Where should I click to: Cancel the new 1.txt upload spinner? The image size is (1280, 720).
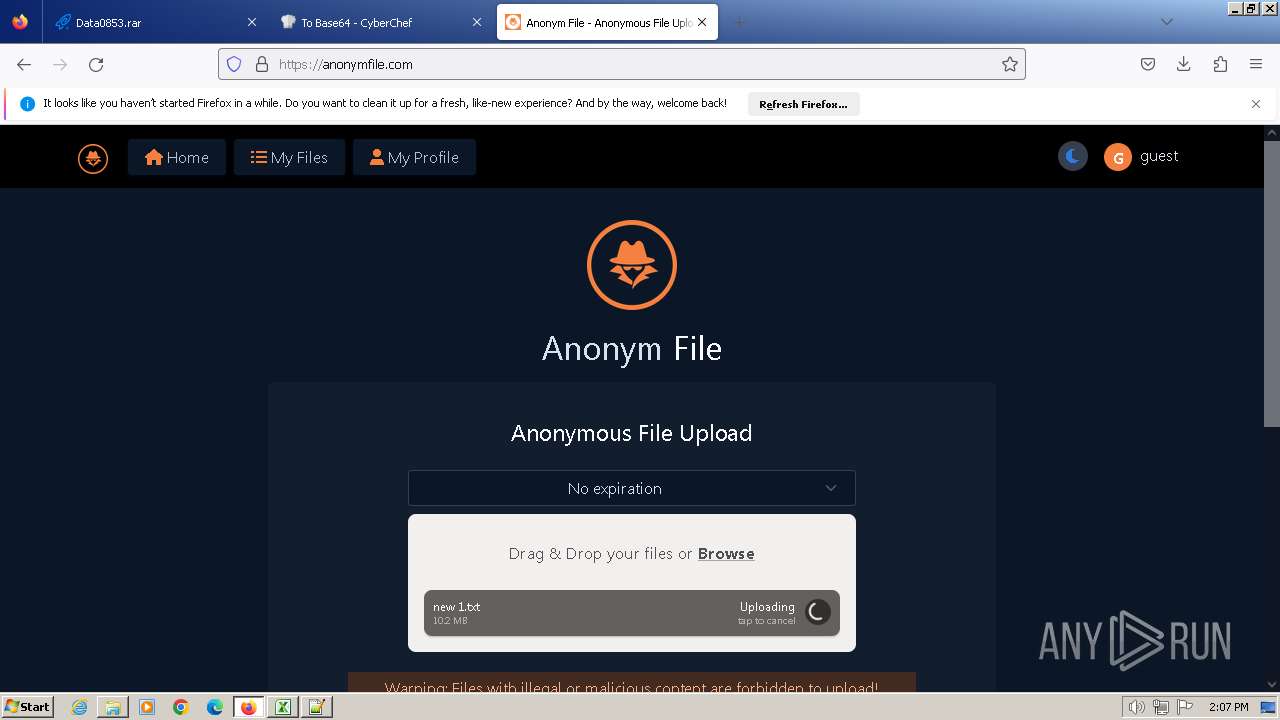point(817,613)
